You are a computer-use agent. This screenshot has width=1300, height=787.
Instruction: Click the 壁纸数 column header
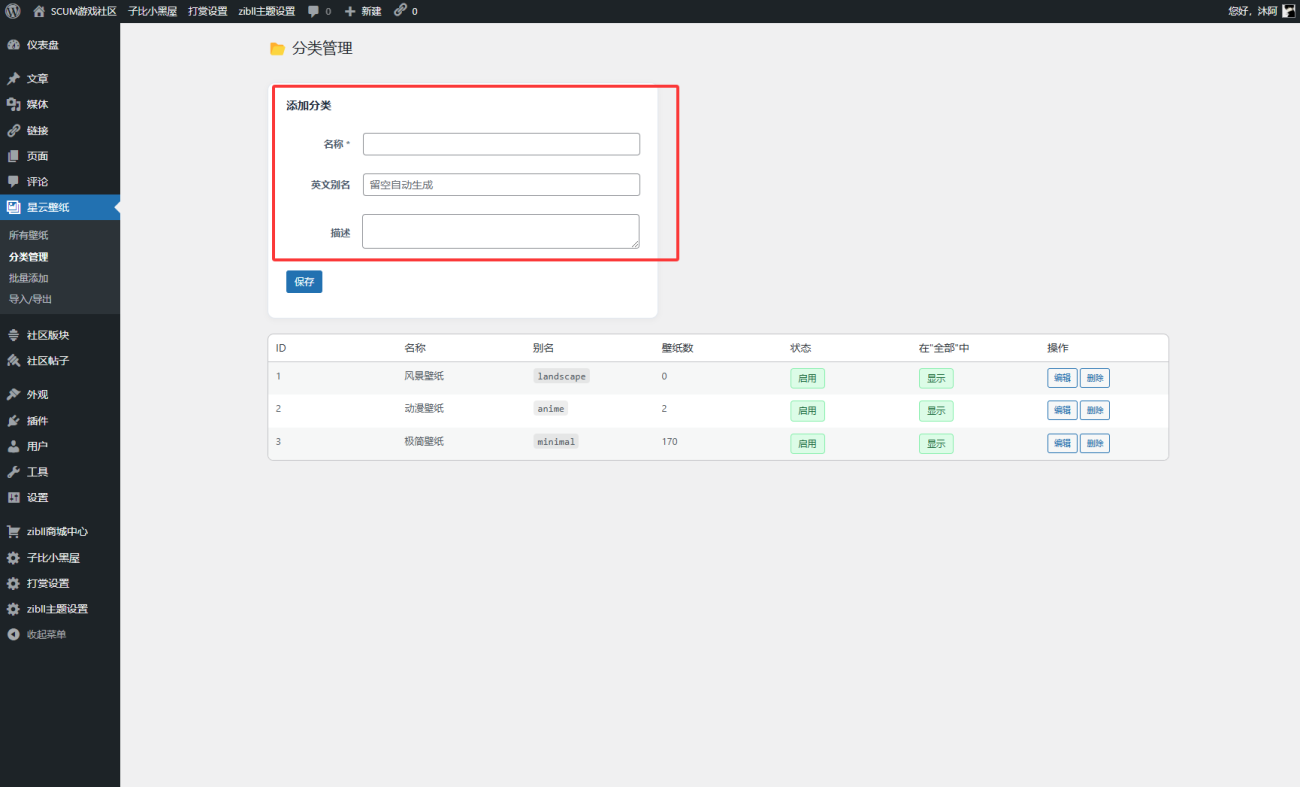[x=677, y=348]
